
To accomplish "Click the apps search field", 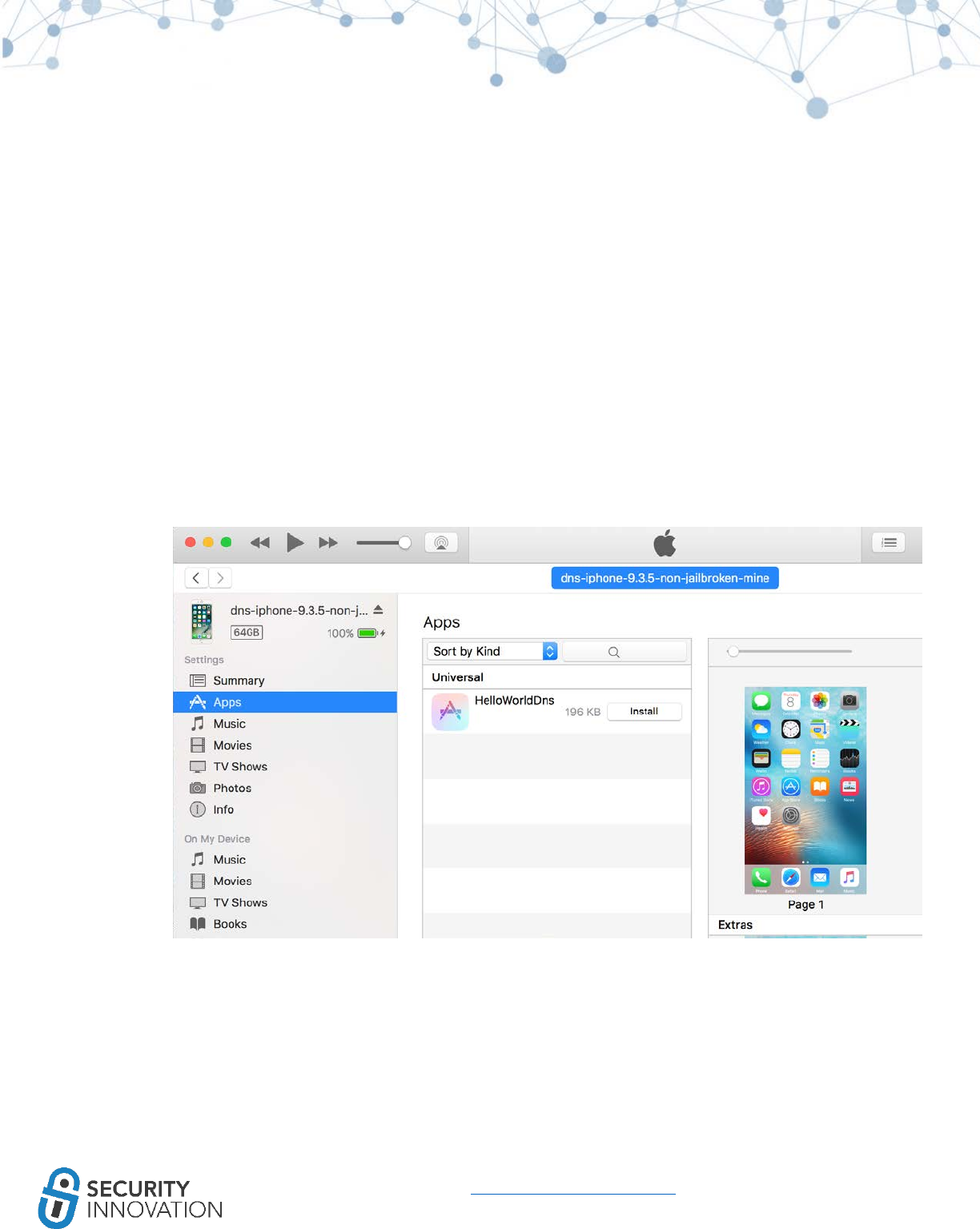I will pyautogui.click(x=625, y=652).
